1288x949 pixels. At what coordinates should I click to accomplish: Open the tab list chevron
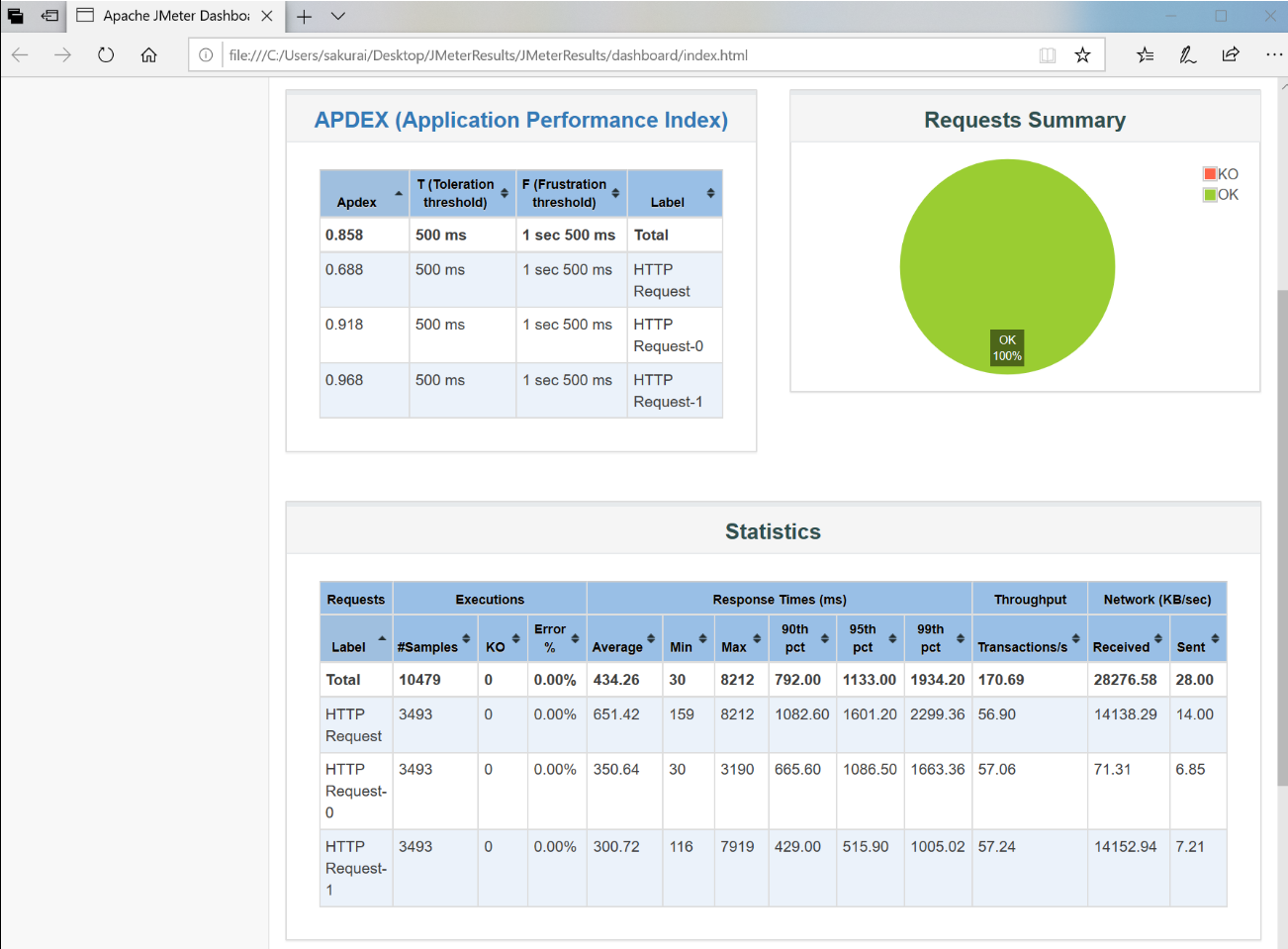point(338,16)
